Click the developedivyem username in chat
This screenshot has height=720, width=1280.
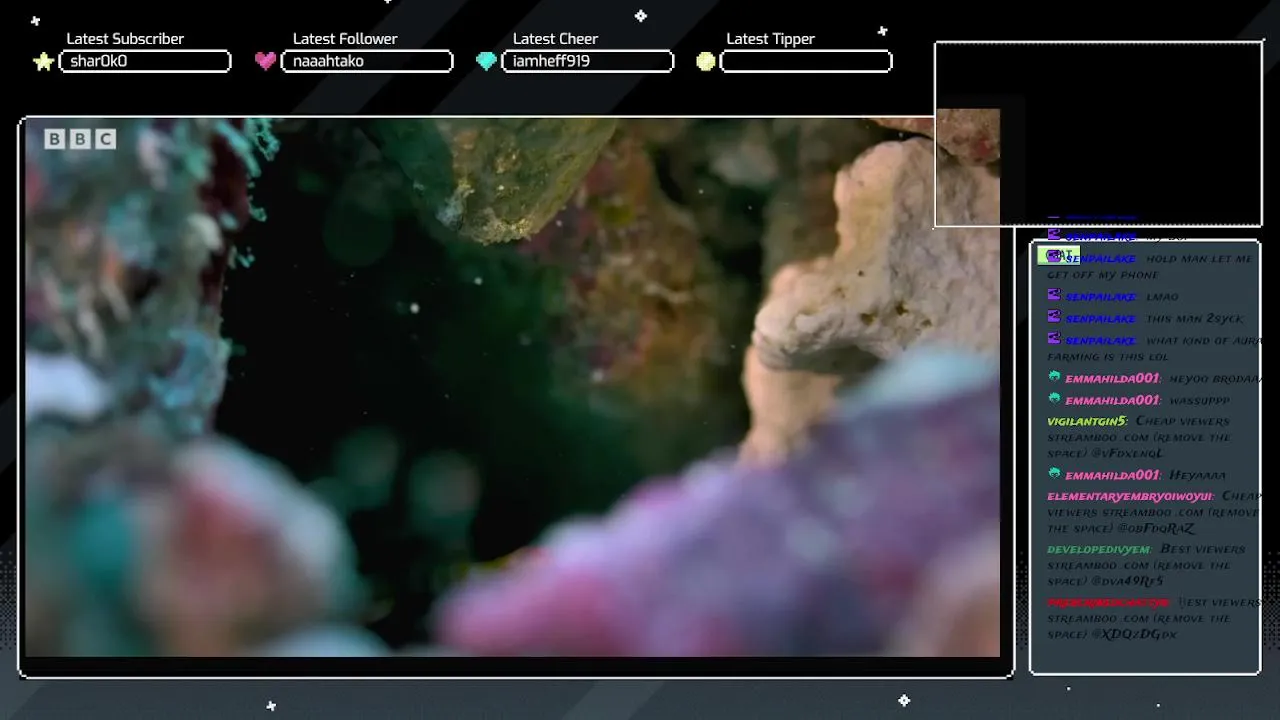click(1099, 549)
